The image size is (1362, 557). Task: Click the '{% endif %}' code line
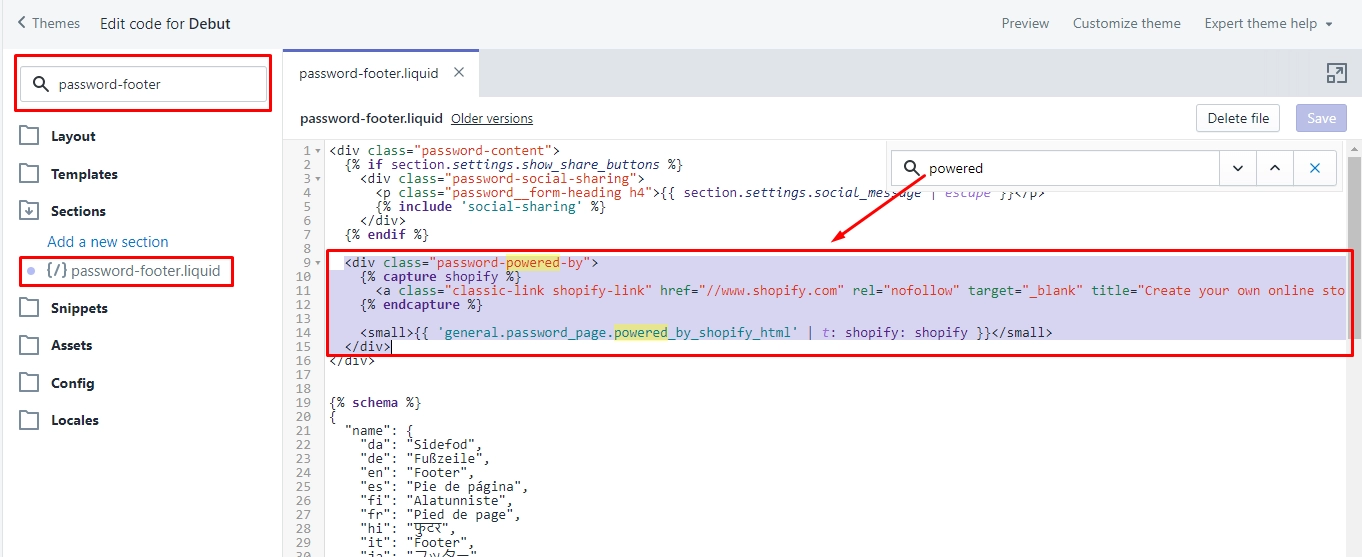tap(386, 235)
